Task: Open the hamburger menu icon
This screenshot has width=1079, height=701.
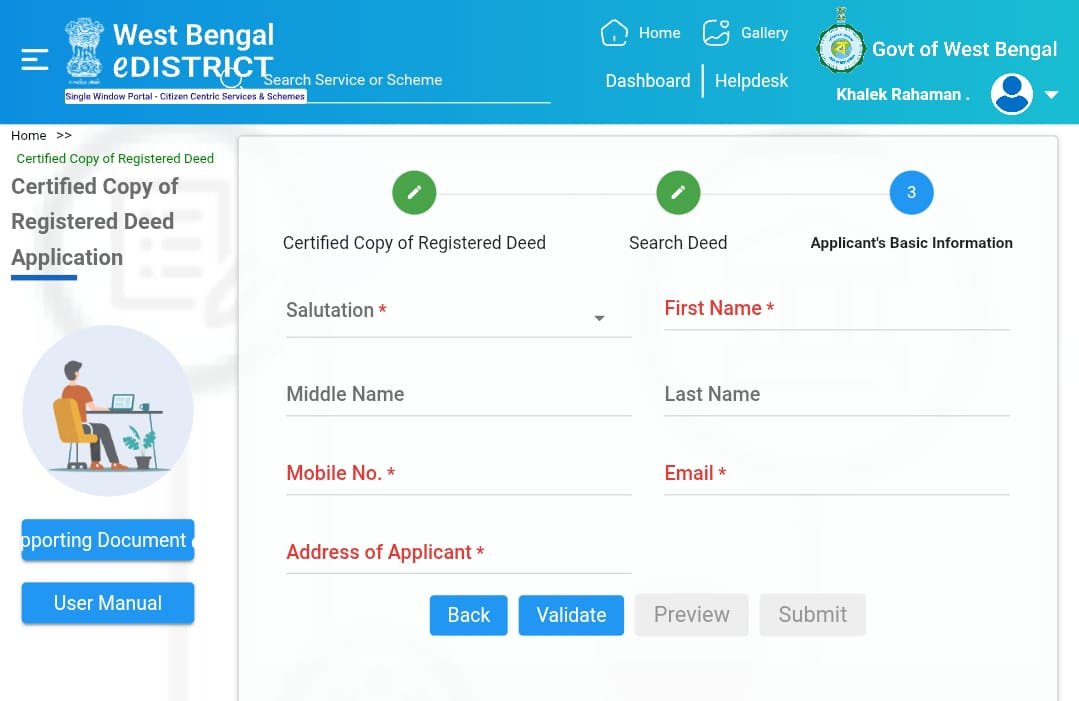Action: pyautogui.click(x=35, y=60)
